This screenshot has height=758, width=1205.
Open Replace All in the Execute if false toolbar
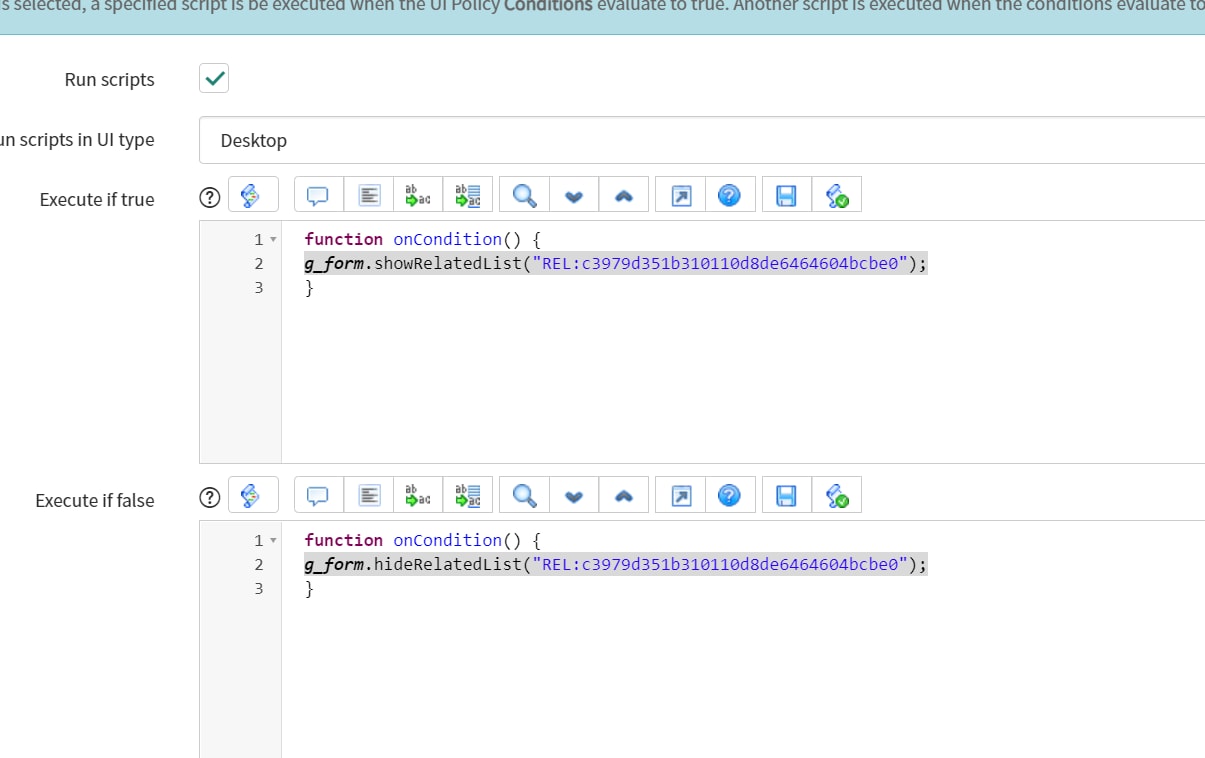tap(467, 494)
